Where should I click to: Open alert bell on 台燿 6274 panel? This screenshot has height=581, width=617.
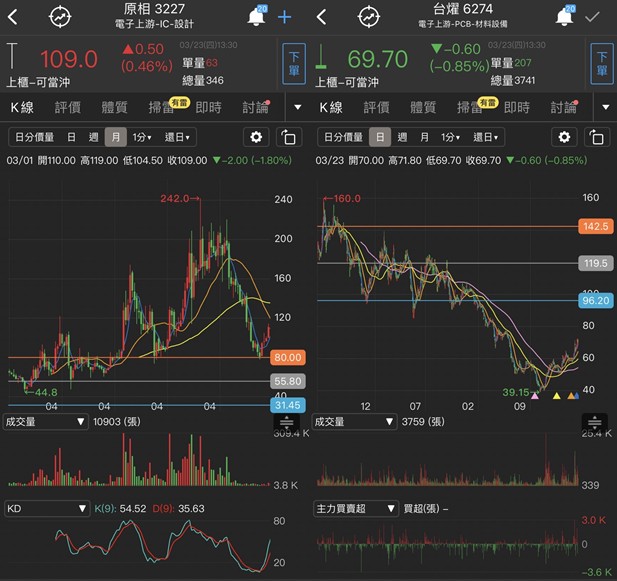click(566, 17)
